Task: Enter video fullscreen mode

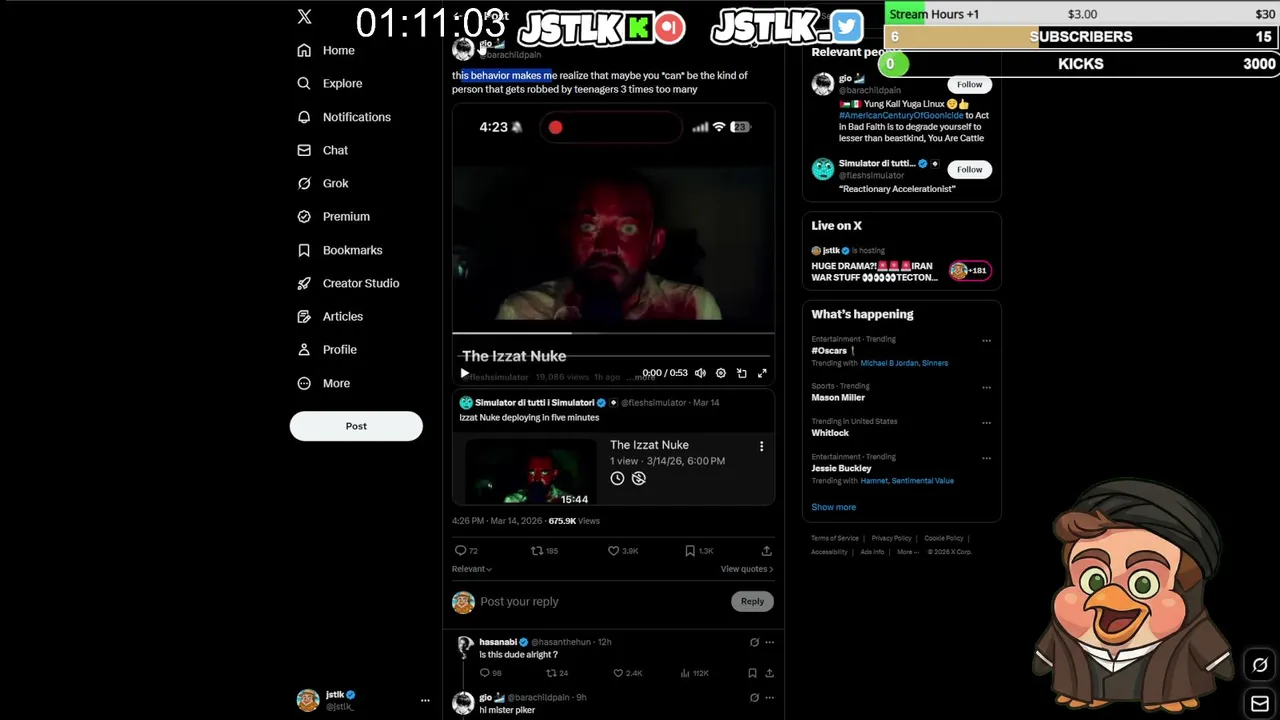Action: [762, 373]
